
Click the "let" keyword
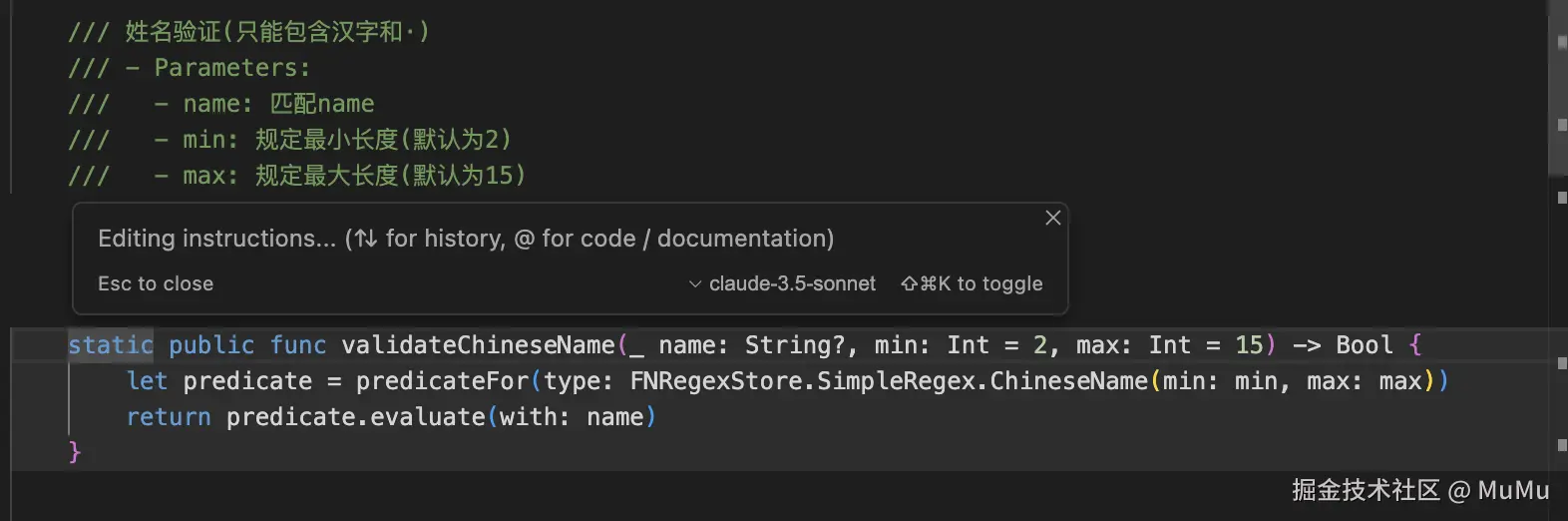147,381
